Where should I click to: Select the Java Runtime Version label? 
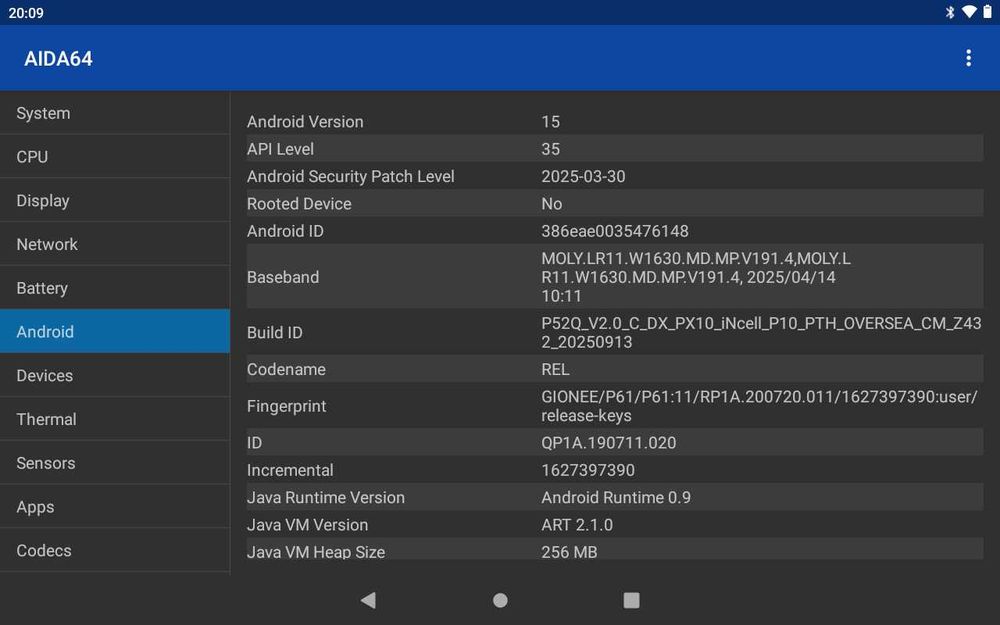coord(326,498)
